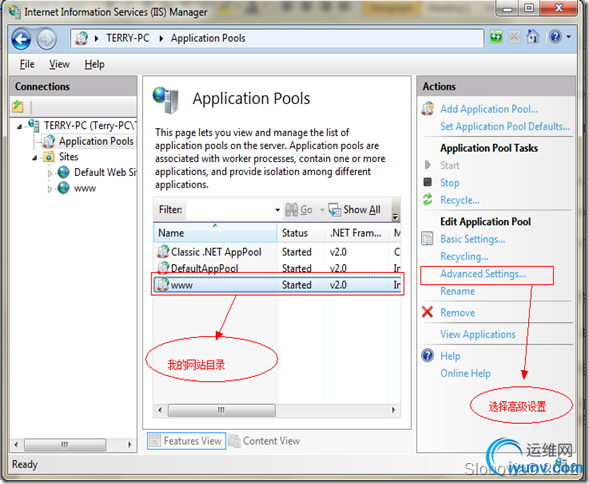589x484 pixels.
Task: Go to Home page icon
Action: 533,36
